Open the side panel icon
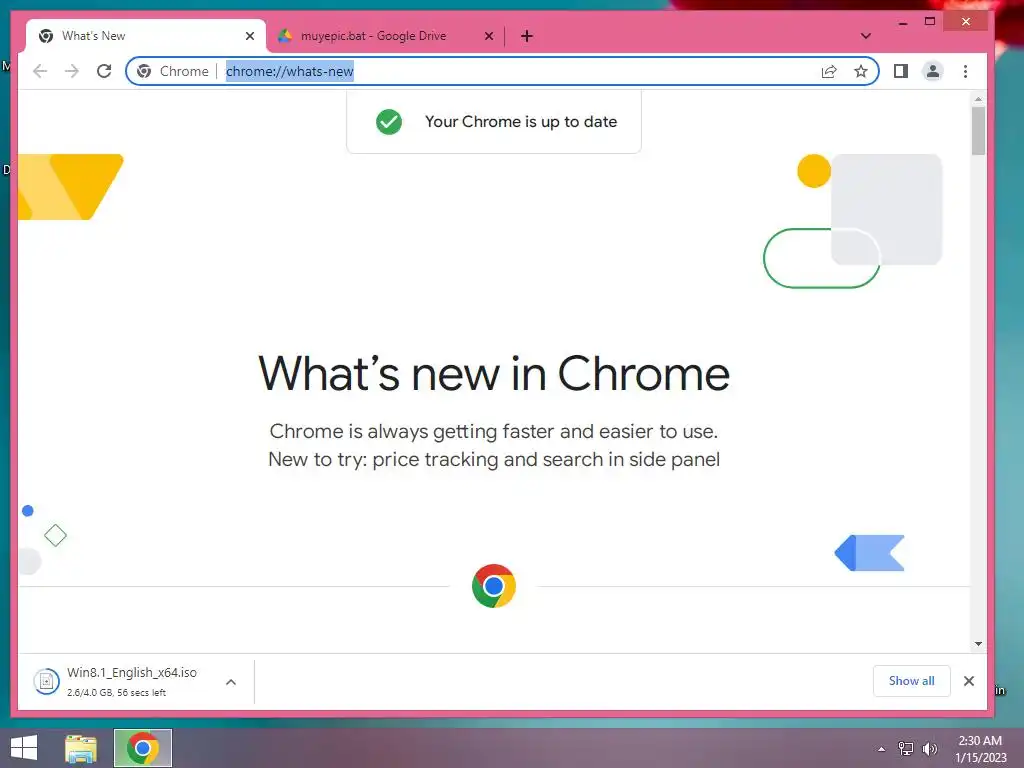Screen dimensions: 1024x768 (x=901, y=71)
